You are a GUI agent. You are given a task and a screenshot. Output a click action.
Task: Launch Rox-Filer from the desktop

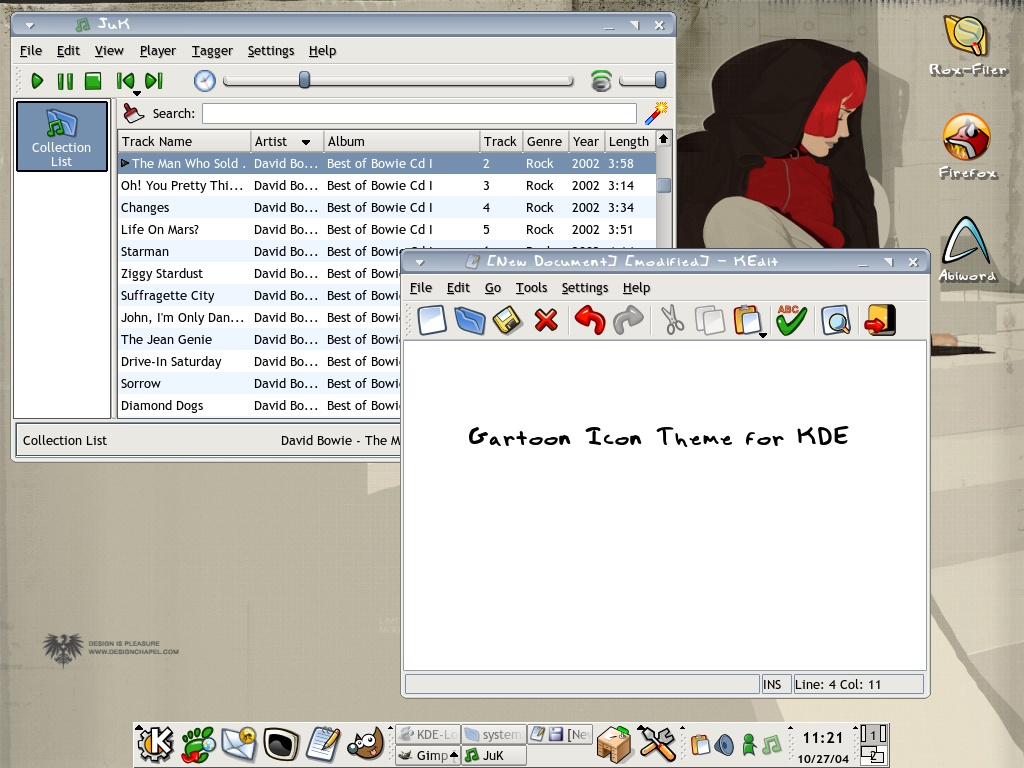pyautogui.click(x=967, y=44)
